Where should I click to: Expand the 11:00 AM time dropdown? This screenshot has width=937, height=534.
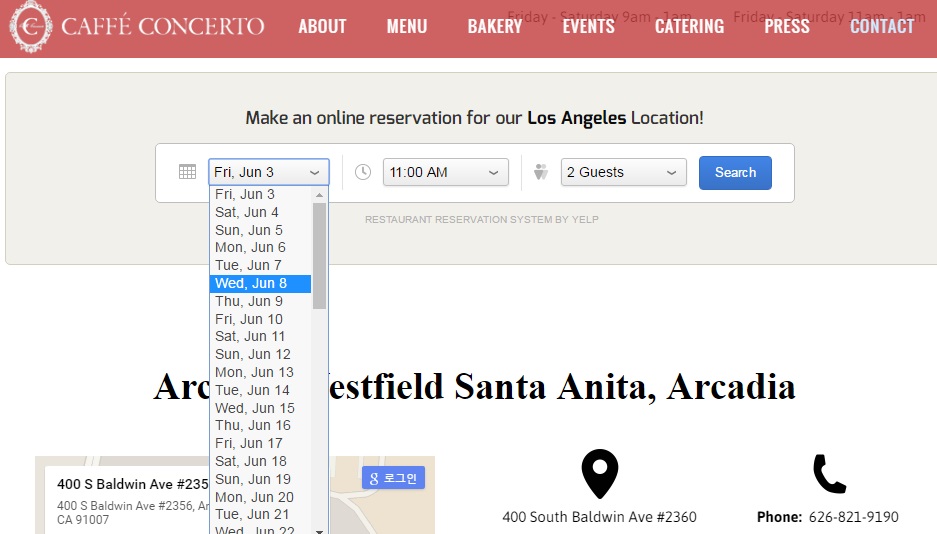[445, 172]
